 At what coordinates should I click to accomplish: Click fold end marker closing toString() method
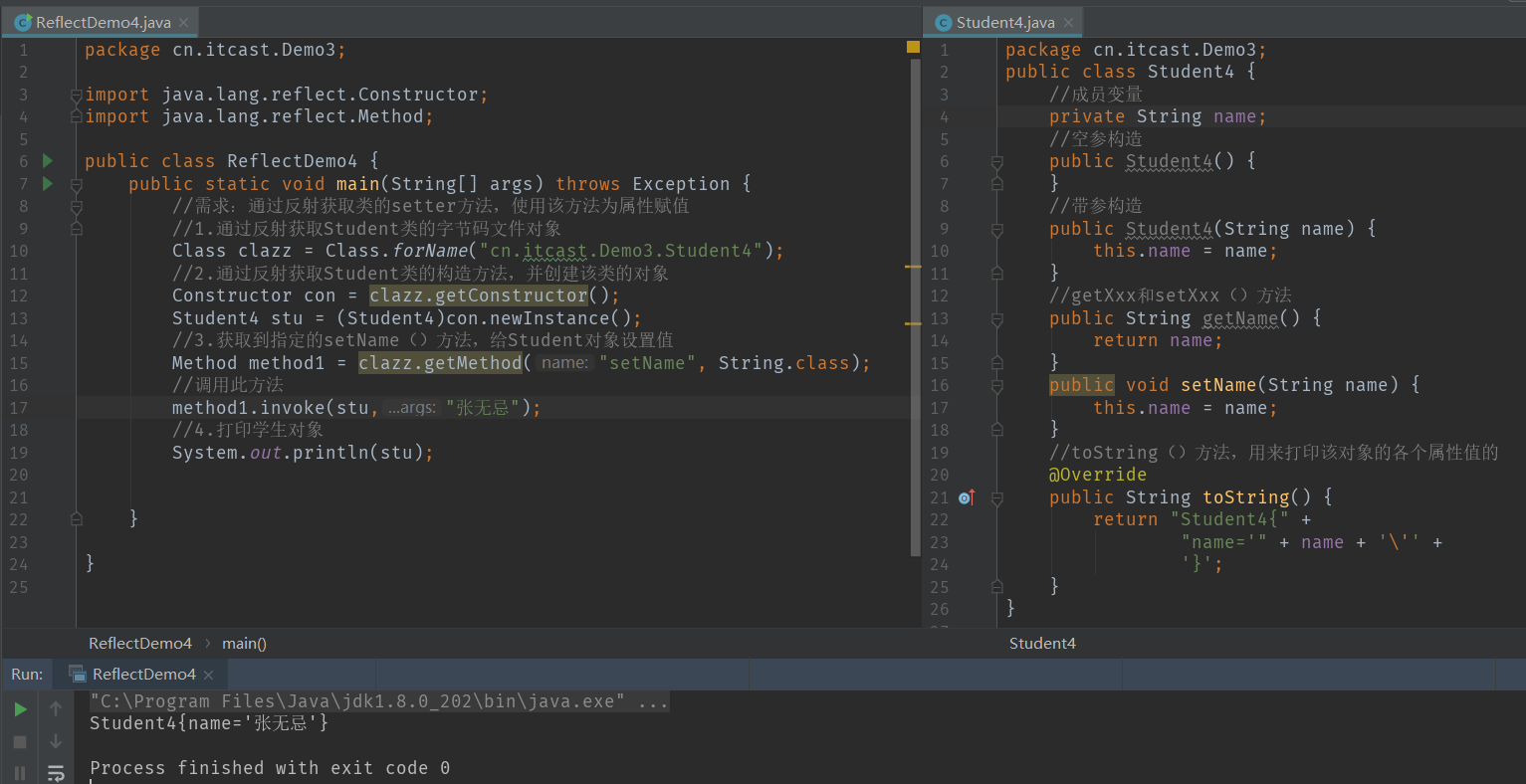[996, 587]
